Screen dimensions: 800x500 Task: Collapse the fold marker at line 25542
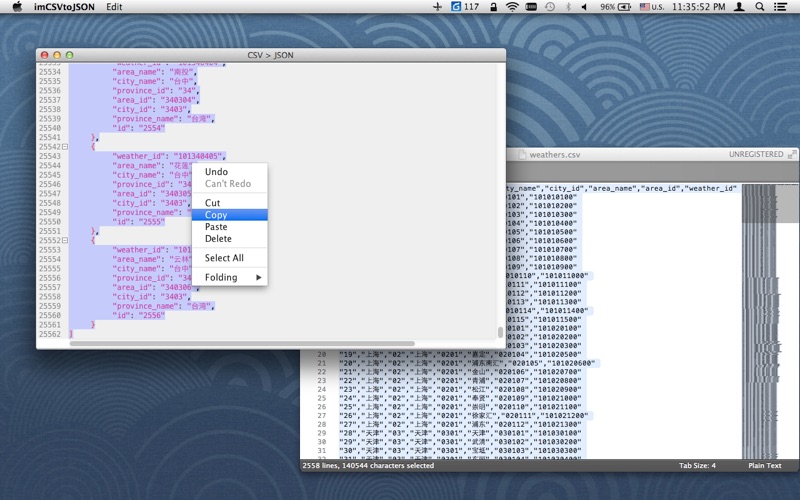click(x=65, y=147)
